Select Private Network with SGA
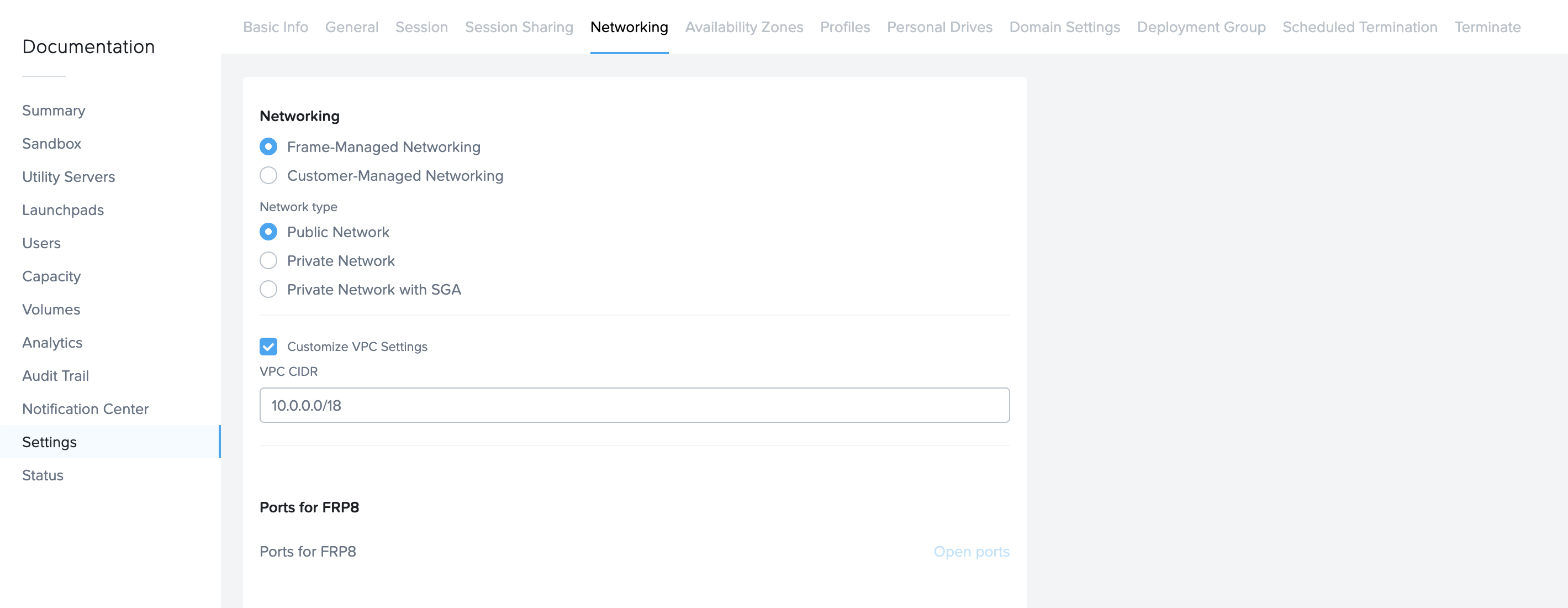Image resolution: width=1568 pixels, height=608 pixels. (268, 290)
